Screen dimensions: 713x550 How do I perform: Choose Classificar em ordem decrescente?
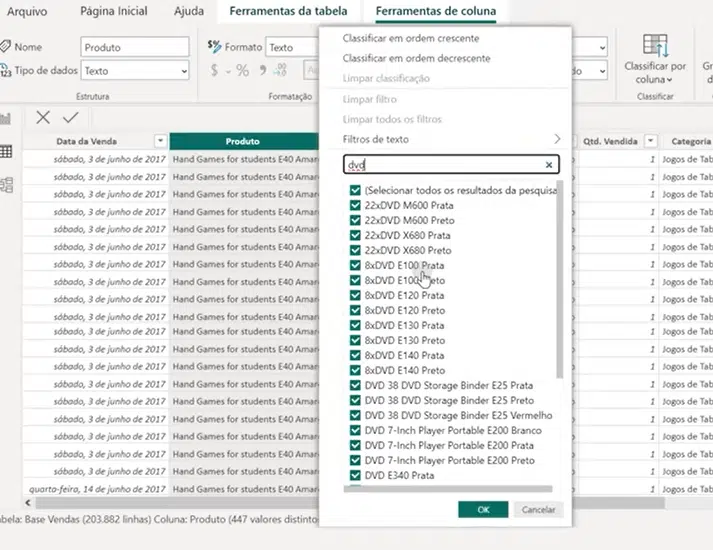pyautogui.click(x=417, y=58)
